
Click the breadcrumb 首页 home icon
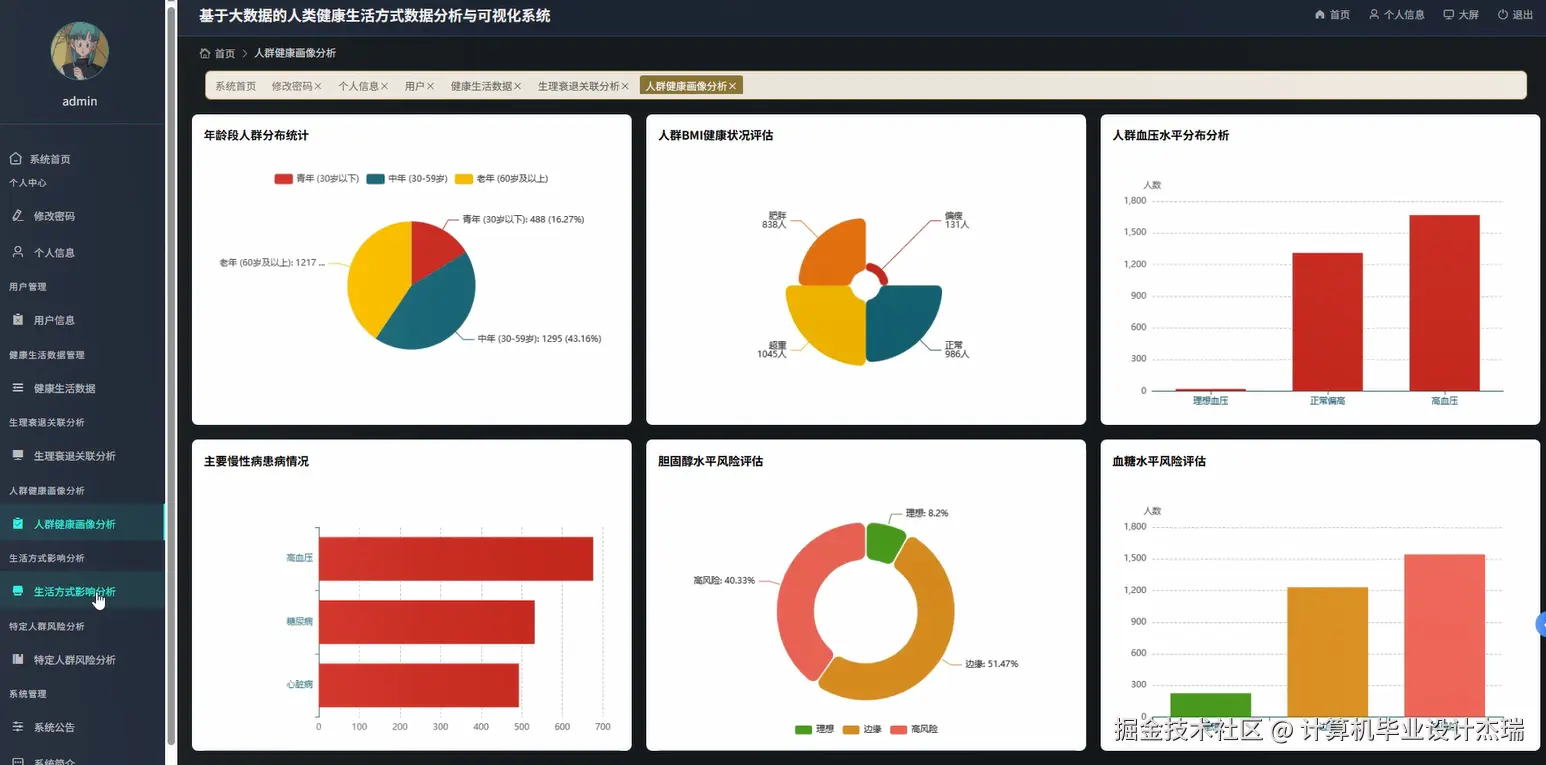click(205, 53)
